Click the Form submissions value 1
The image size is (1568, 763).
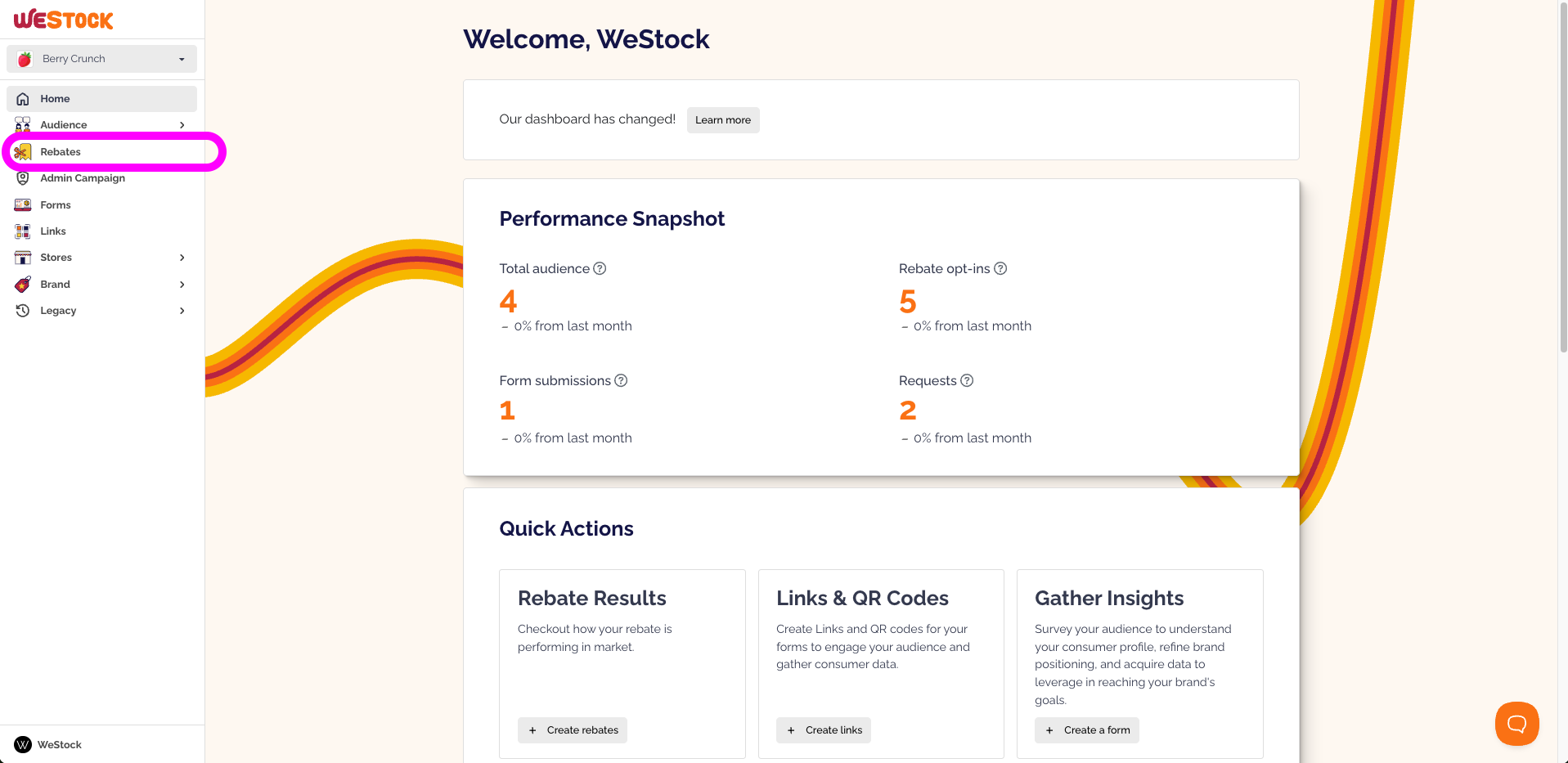[507, 411]
